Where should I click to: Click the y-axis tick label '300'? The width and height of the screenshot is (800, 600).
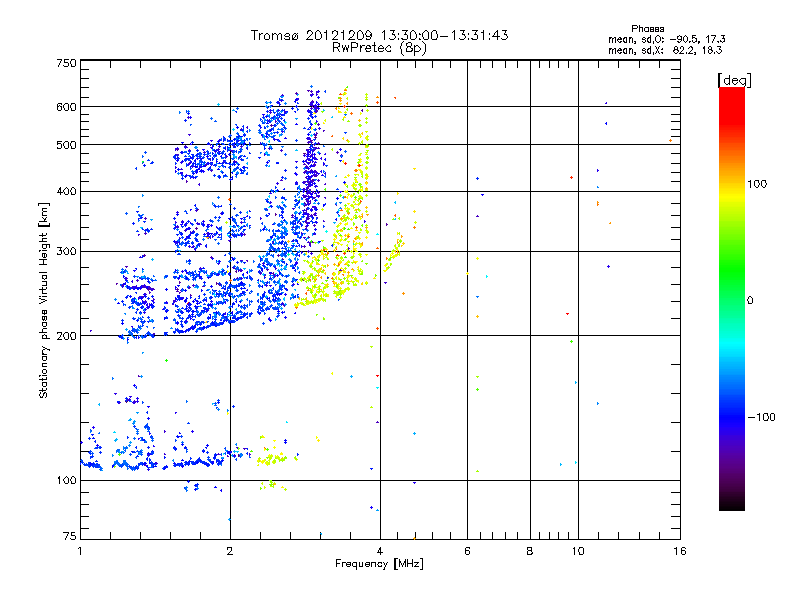(x=66, y=251)
